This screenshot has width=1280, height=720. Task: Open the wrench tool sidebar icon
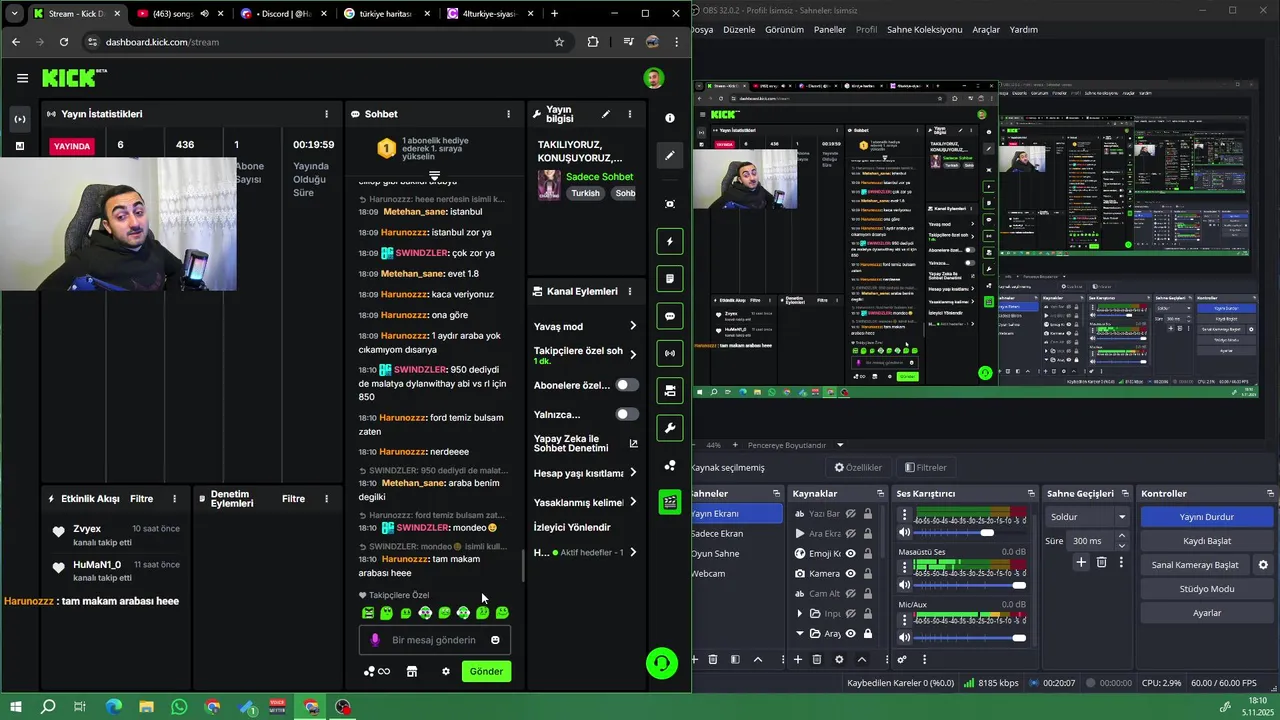(670, 428)
